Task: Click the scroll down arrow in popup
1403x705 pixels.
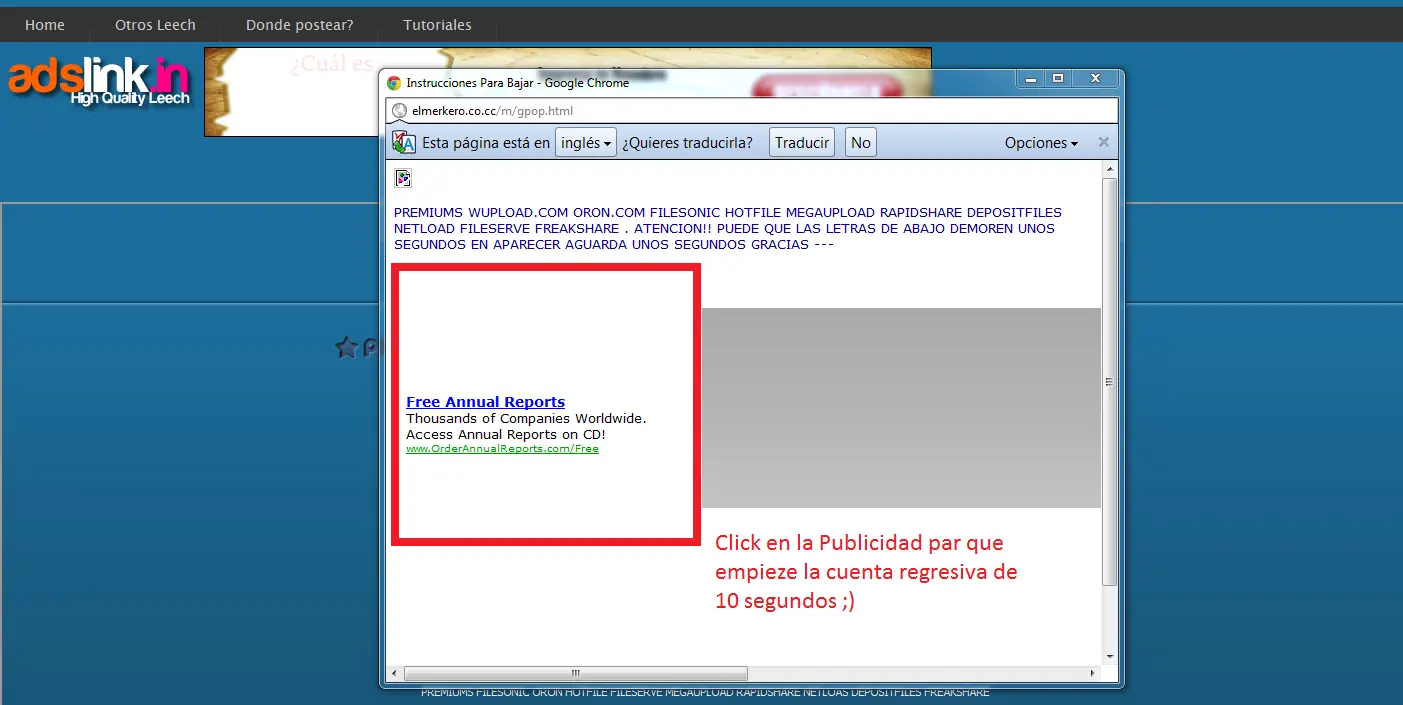Action: [1109, 657]
